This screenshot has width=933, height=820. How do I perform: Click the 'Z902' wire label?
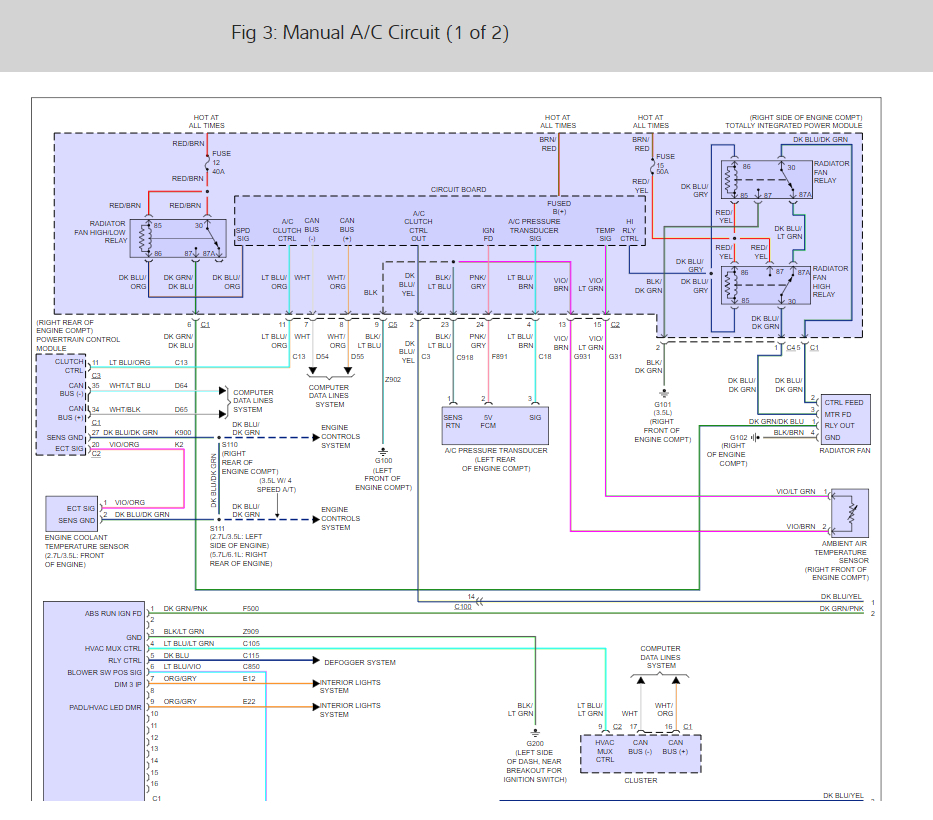393,379
